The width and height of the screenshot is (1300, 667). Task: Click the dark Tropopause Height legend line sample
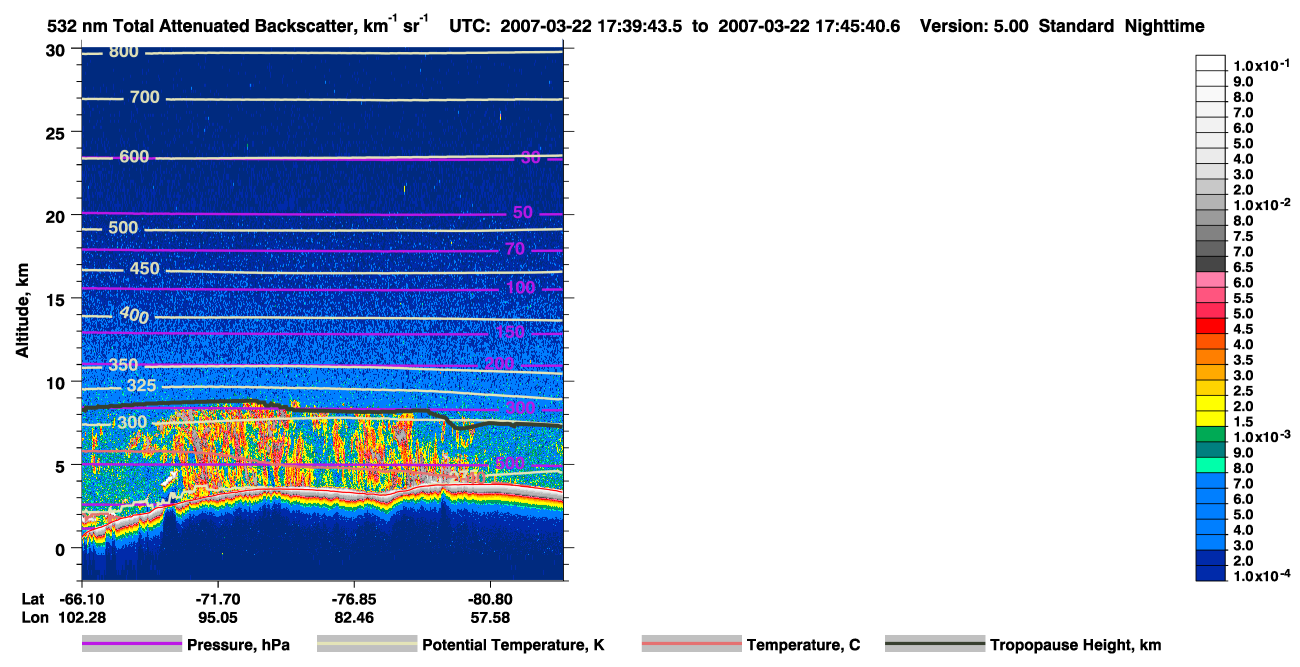tap(935, 645)
